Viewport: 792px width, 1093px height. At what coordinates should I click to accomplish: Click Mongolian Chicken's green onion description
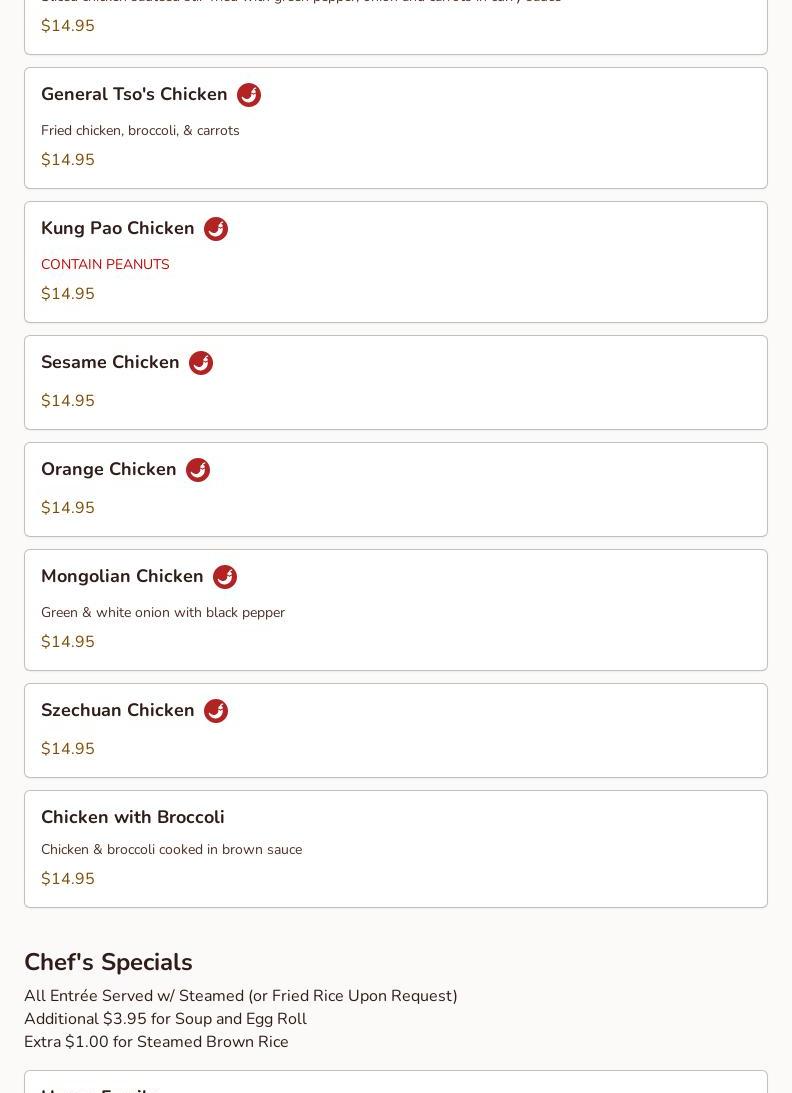tap(163, 612)
